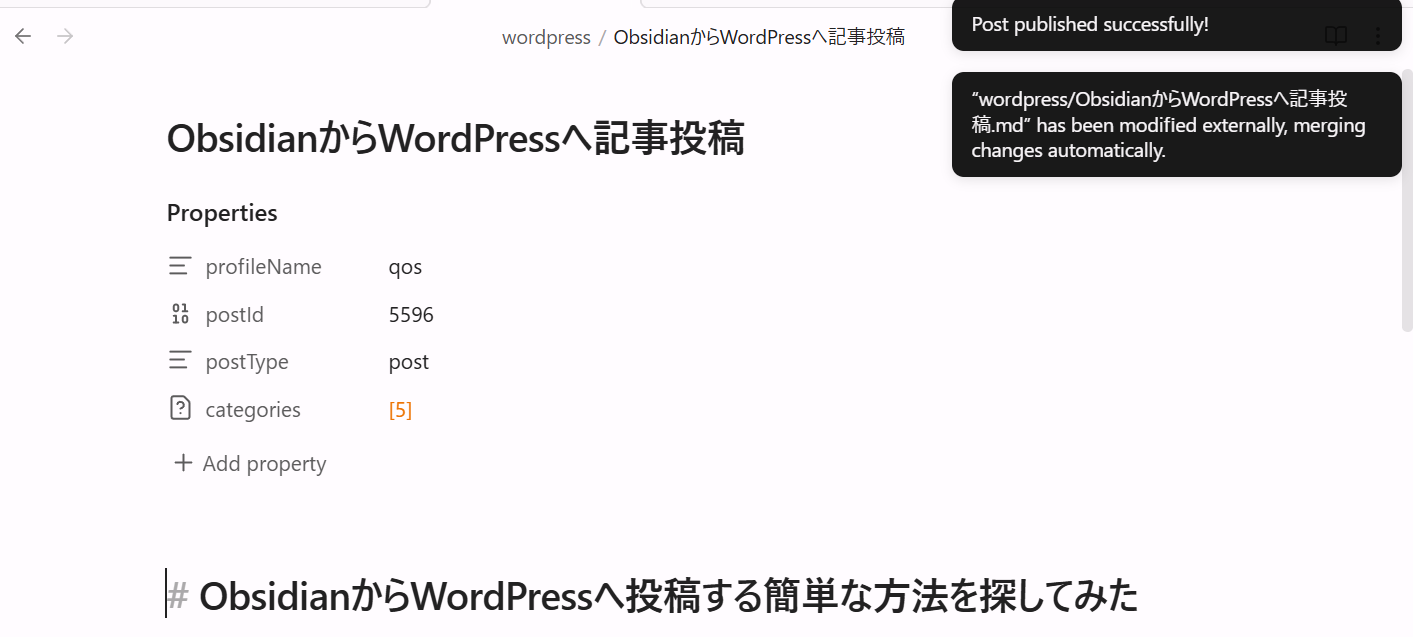Dismiss the 'modified externally' merge notification
The image size is (1413, 637).
1175,125
